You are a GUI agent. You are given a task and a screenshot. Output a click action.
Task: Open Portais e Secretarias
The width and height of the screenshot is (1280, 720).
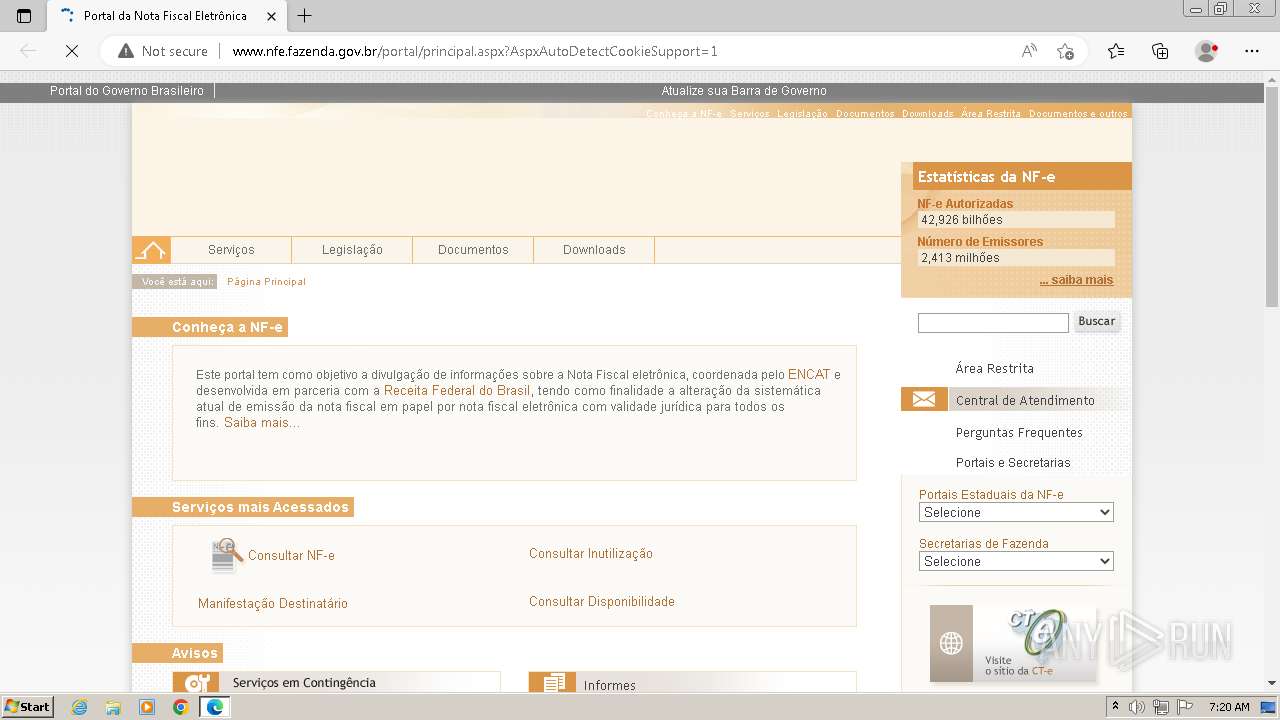point(1013,462)
